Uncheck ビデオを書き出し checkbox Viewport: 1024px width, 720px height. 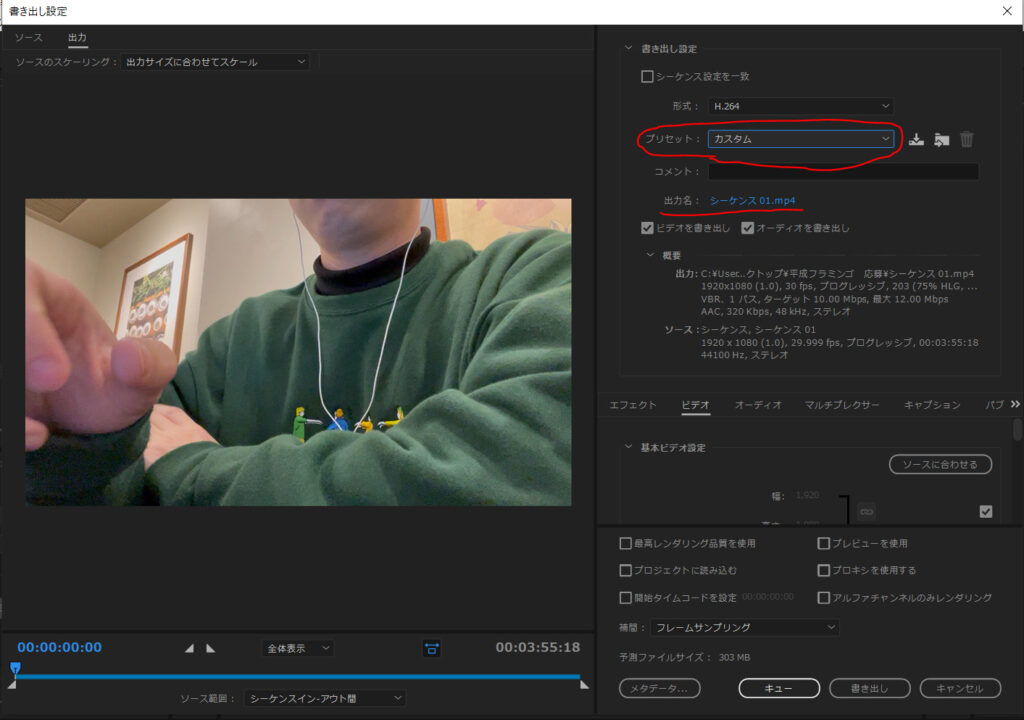pos(647,228)
